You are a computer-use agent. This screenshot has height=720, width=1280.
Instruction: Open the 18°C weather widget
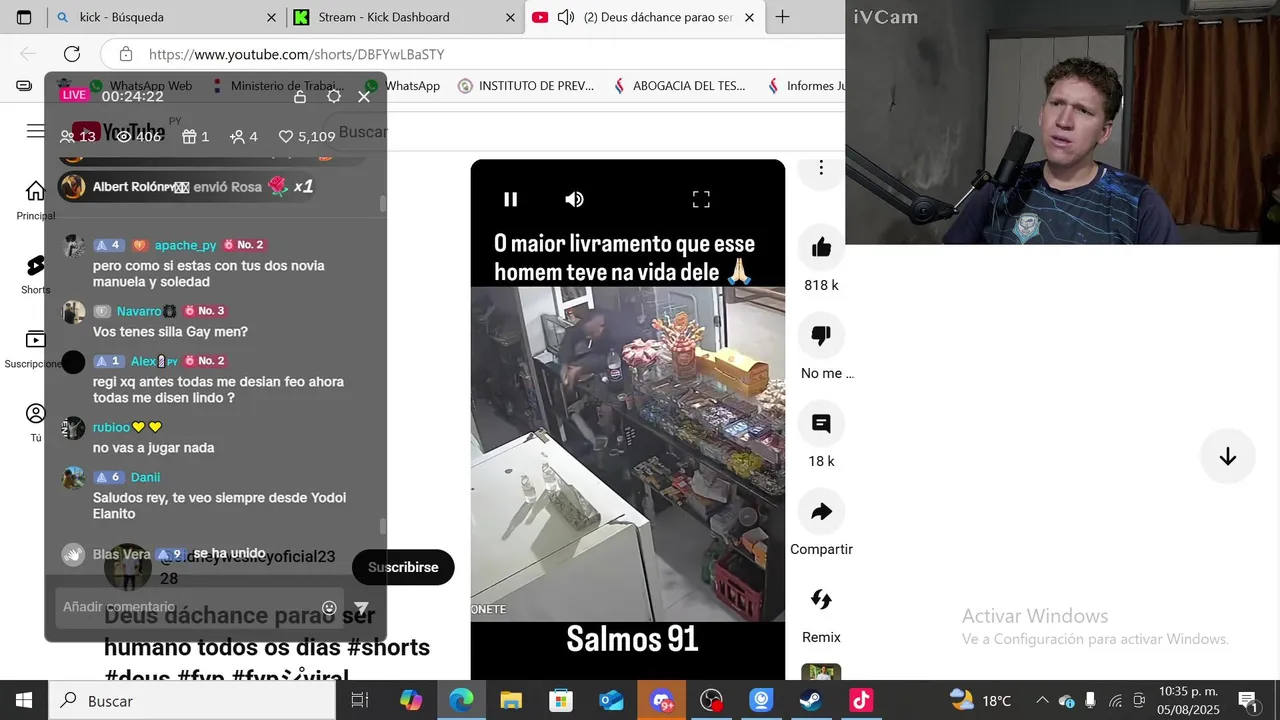click(980, 701)
